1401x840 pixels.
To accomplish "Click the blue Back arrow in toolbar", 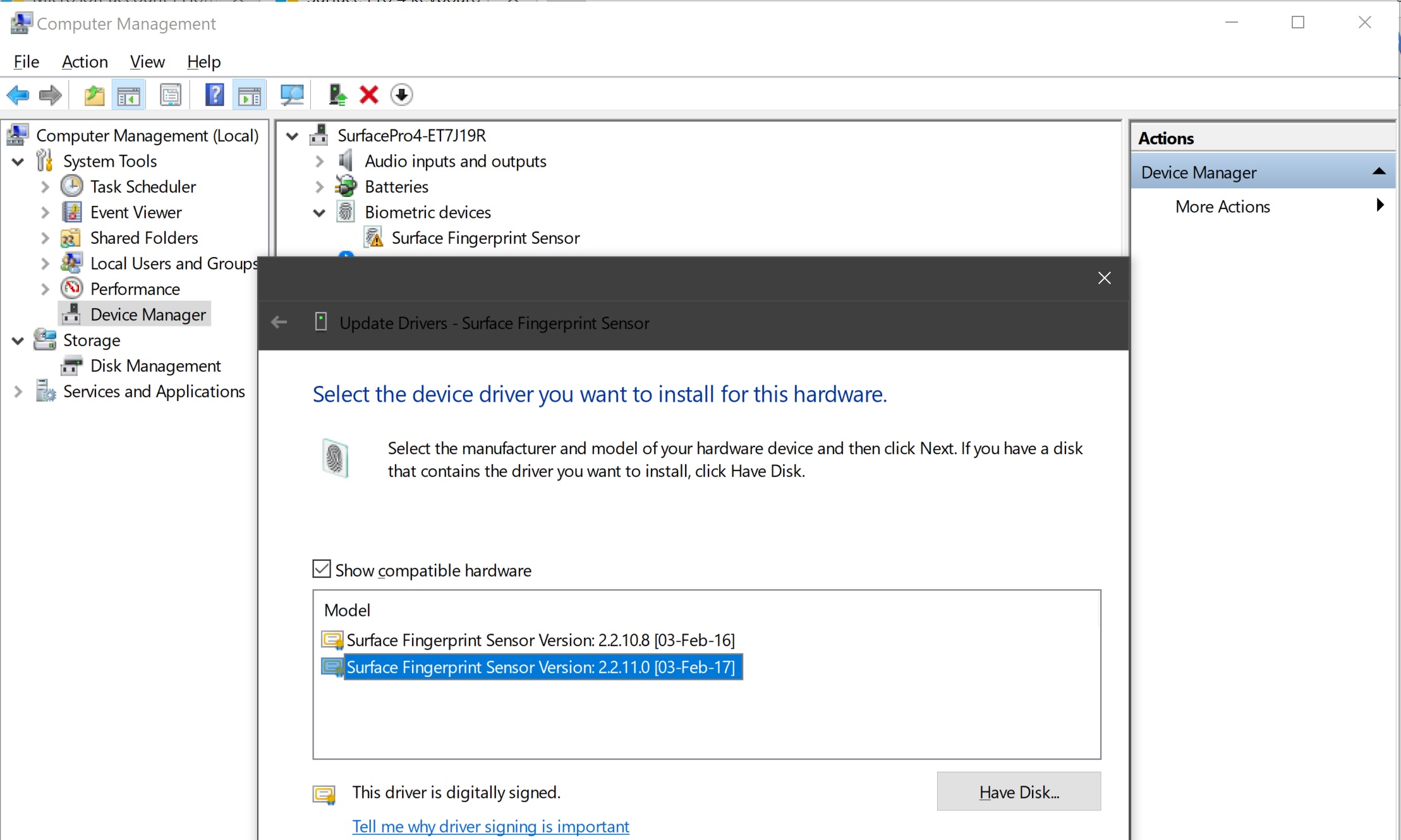I will (18, 95).
